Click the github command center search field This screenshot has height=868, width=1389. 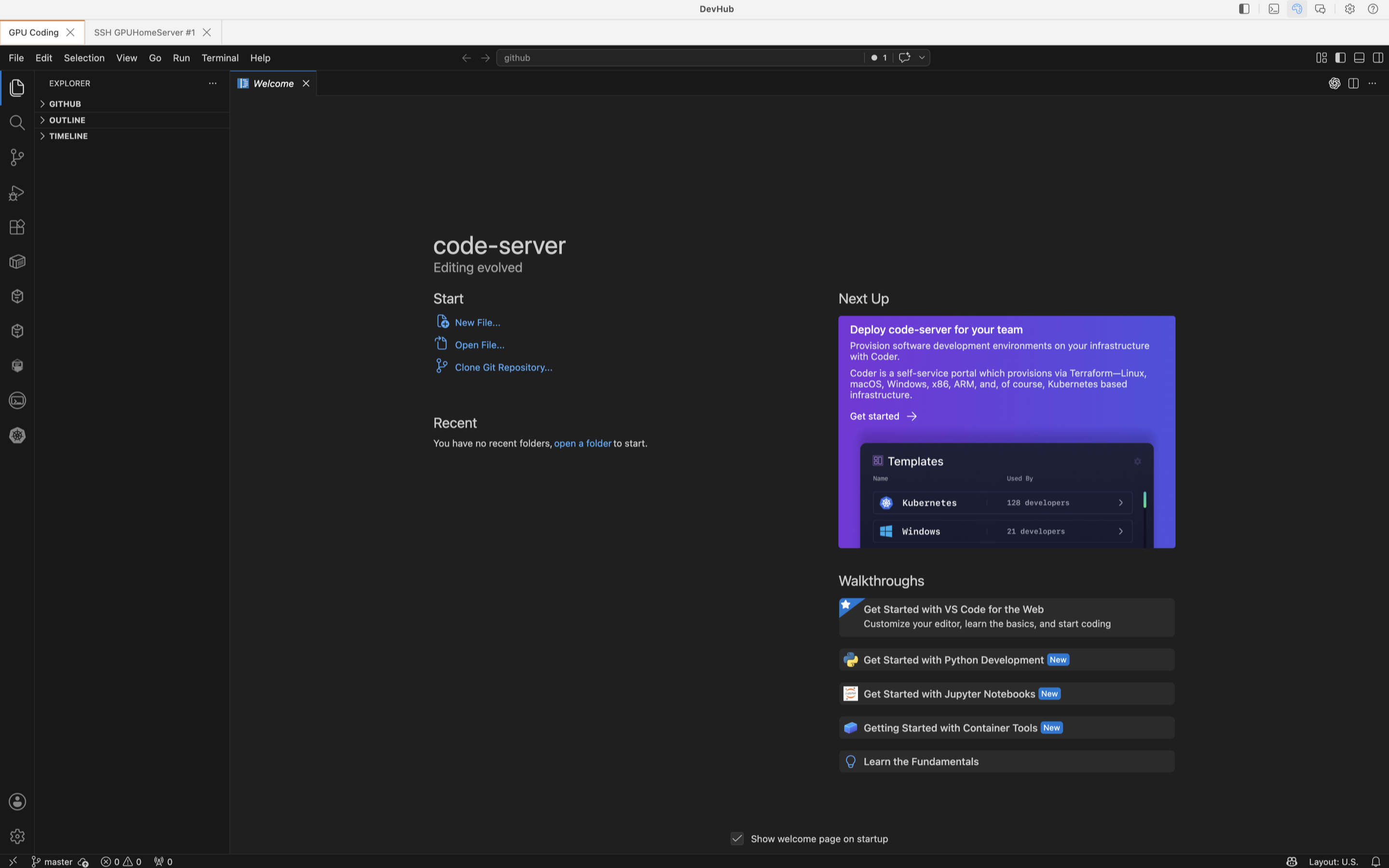pyautogui.click(x=680, y=58)
